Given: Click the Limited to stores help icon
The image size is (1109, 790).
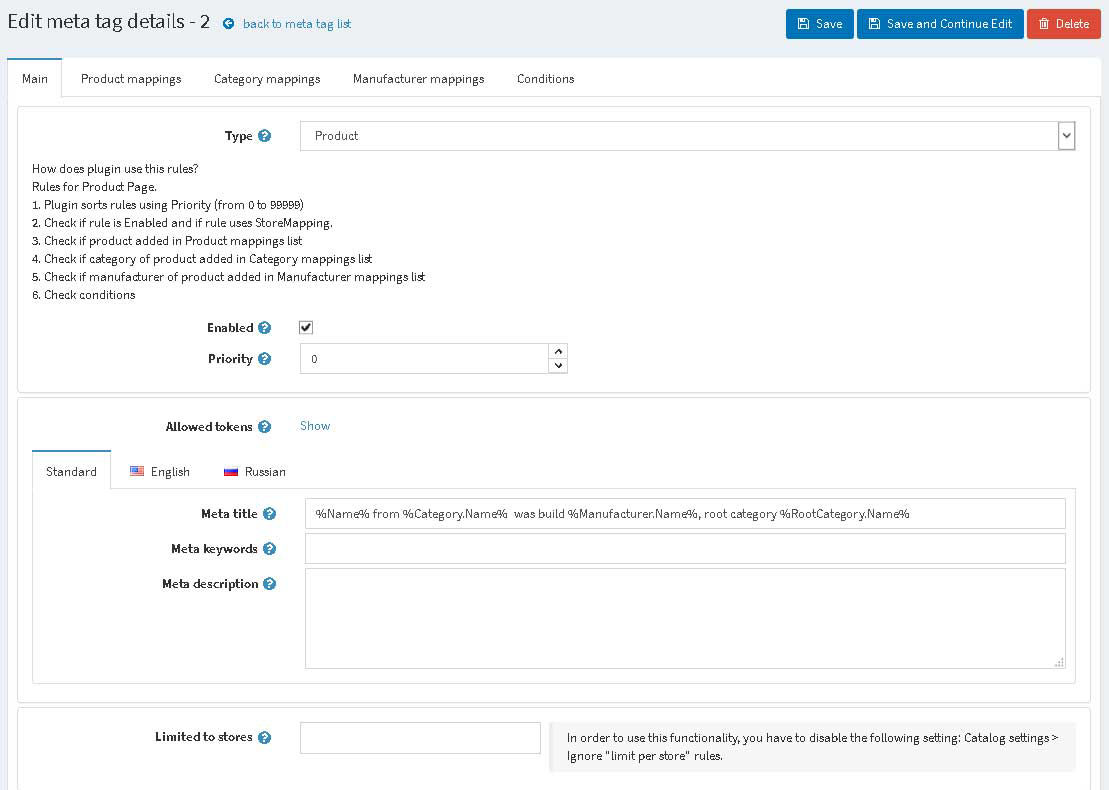Looking at the screenshot, I should click(x=264, y=737).
